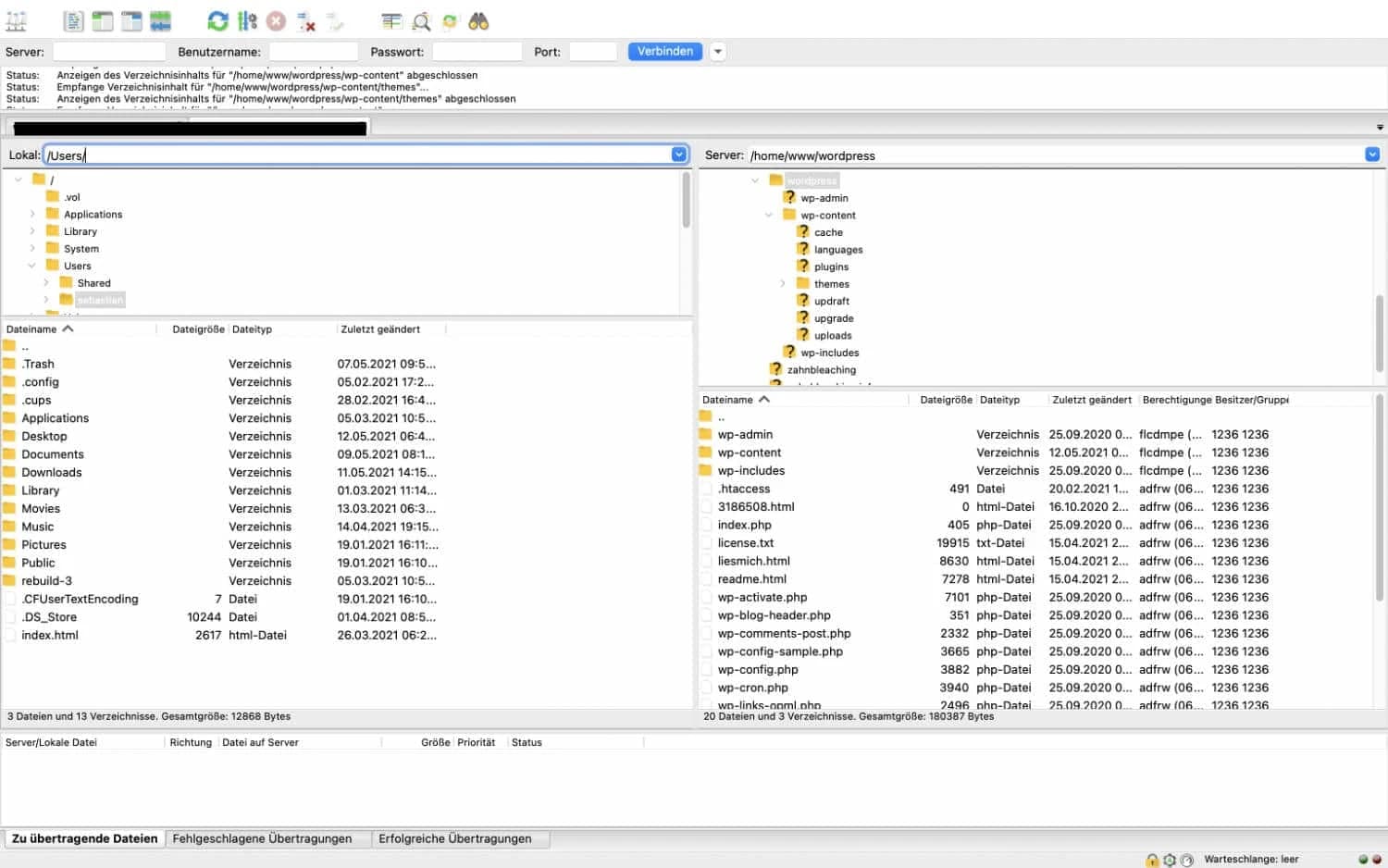
Task: Cancel the current operation
Action: [275, 20]
